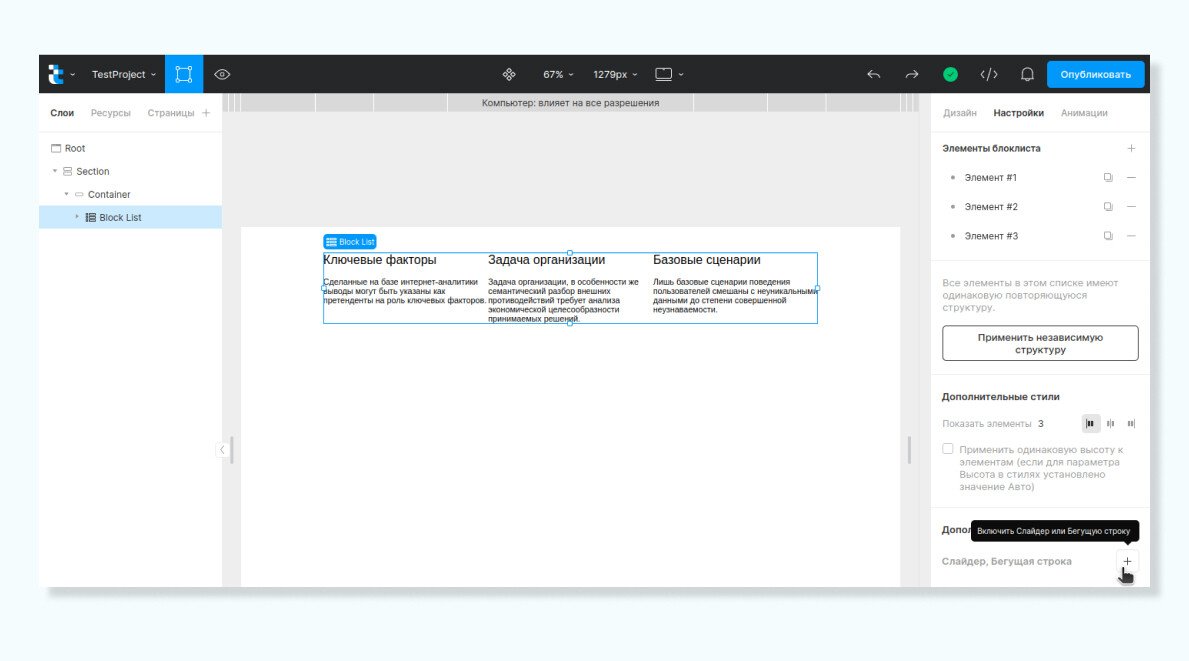Open the device breakpoint dropdown

[669, 74]
